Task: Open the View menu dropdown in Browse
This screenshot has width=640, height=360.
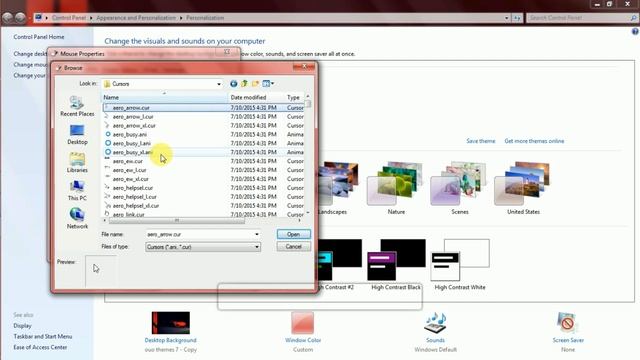Action: click(268, 84)
